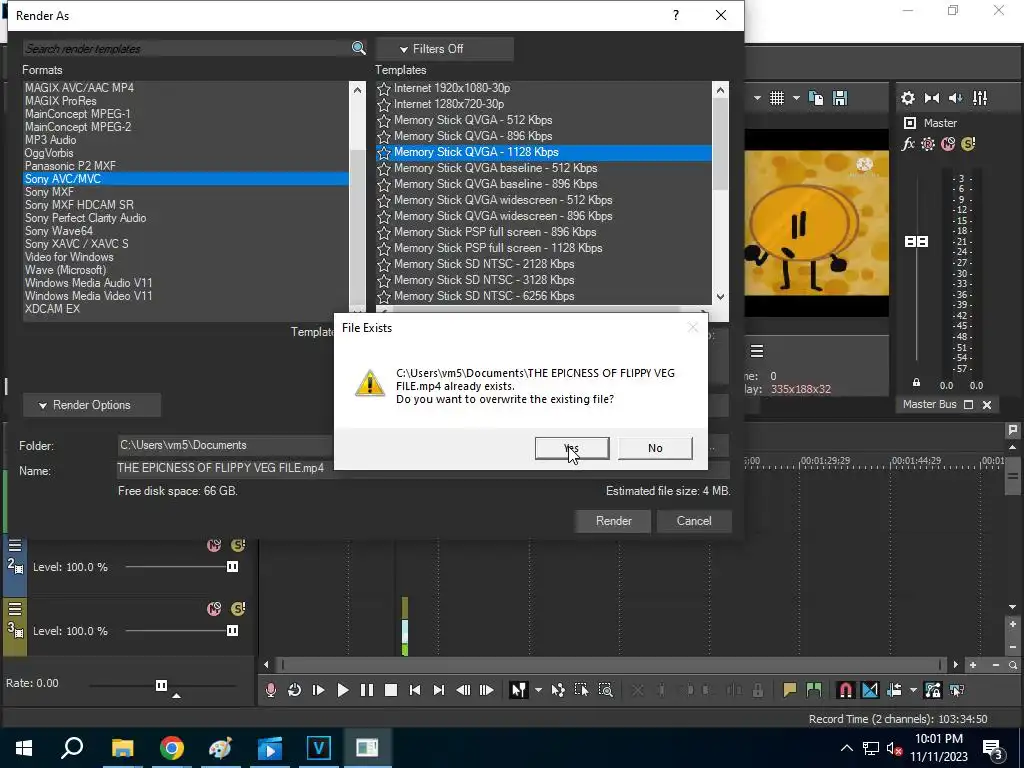Click the Render button
This screenshot has height=768, width=1024.
coord(613,520)
